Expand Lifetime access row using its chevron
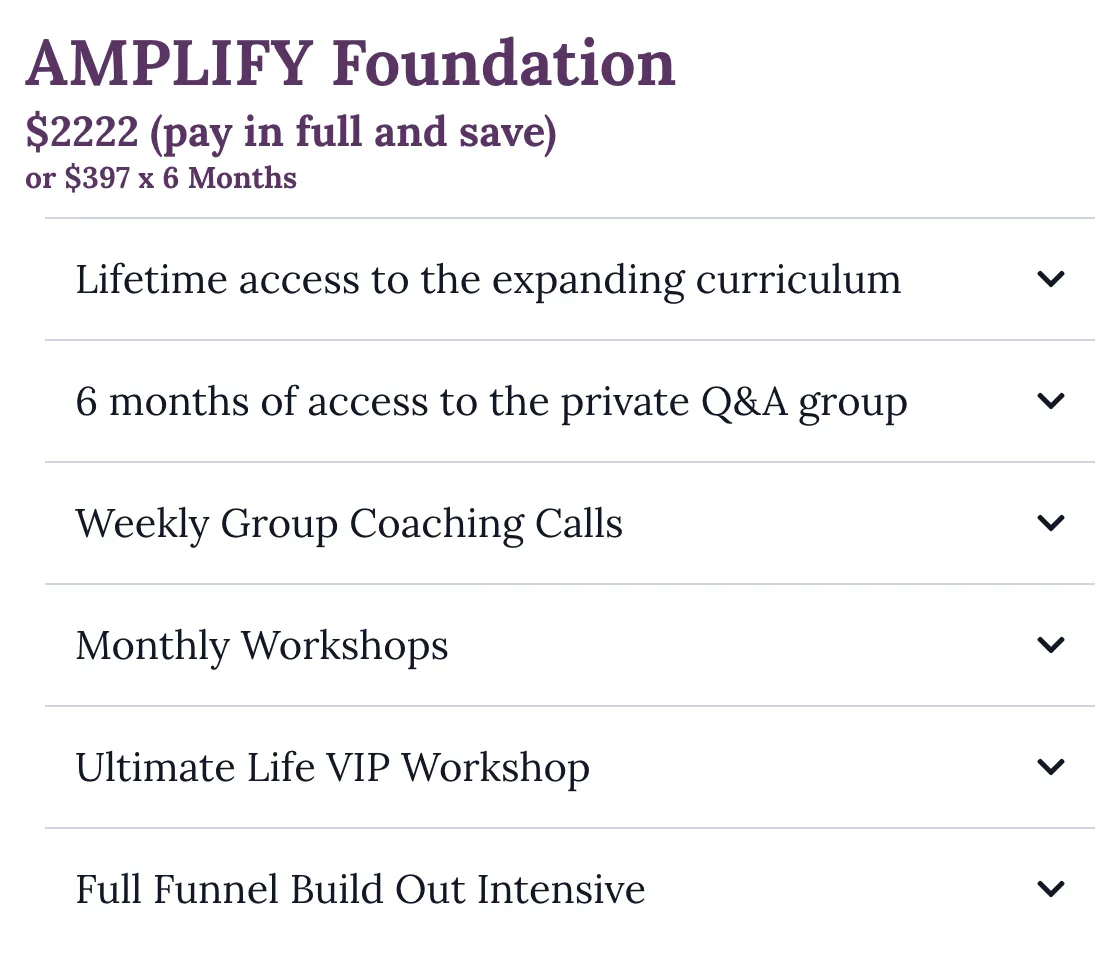 click(1050, 279)
